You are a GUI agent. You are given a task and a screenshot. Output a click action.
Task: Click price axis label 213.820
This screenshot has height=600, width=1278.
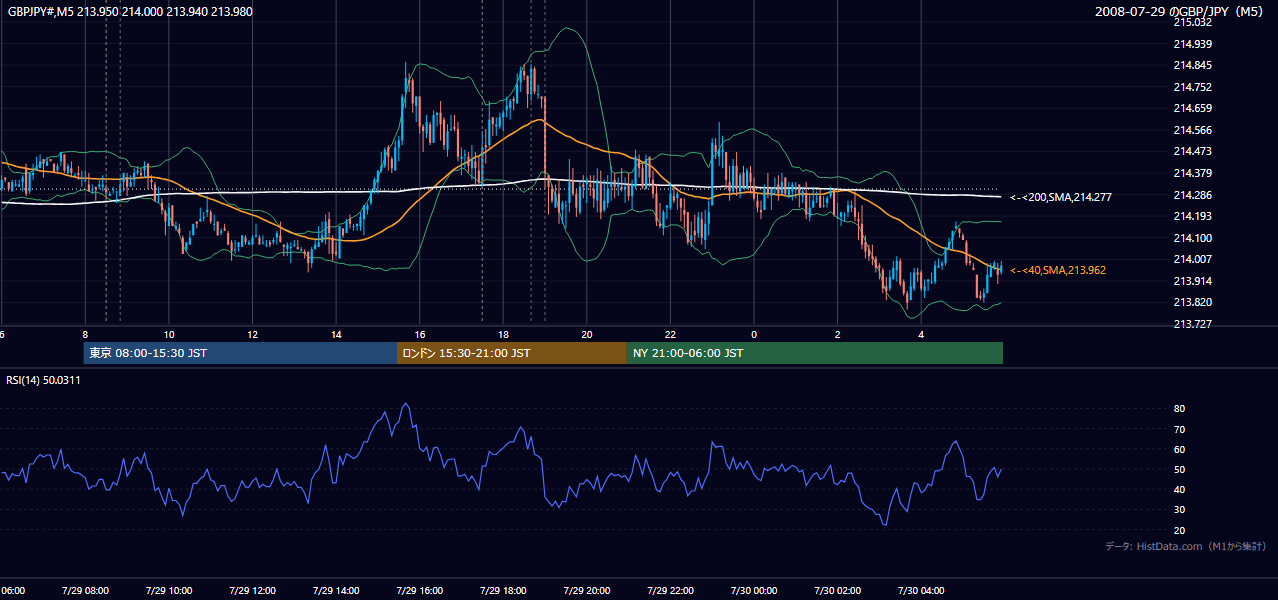pyautogui.click(x=1193, y=302)
